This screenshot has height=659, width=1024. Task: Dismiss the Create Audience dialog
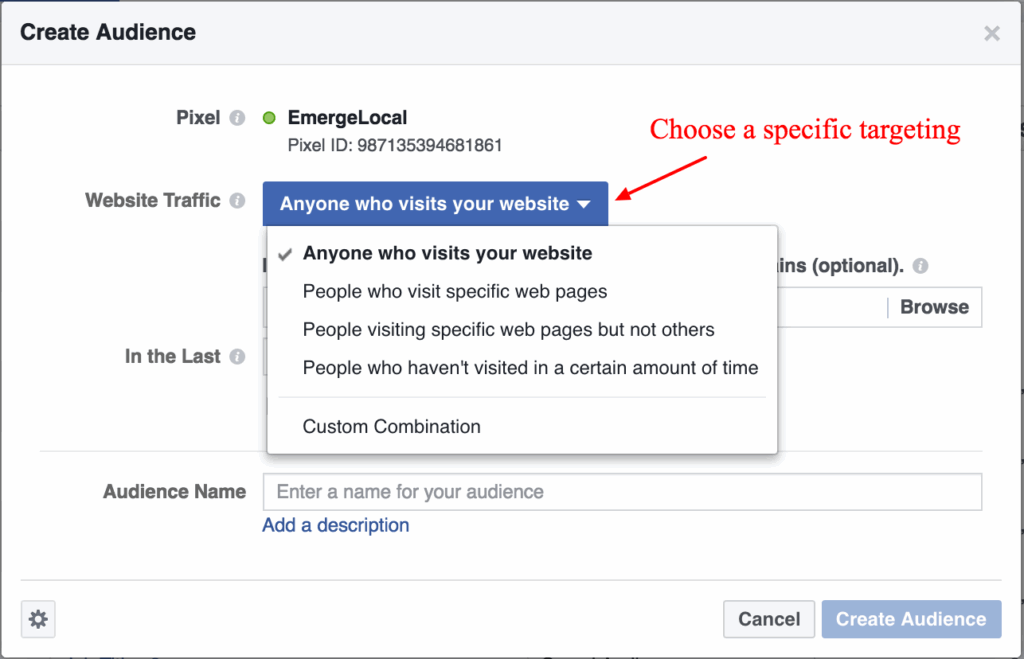pos(991,32)
